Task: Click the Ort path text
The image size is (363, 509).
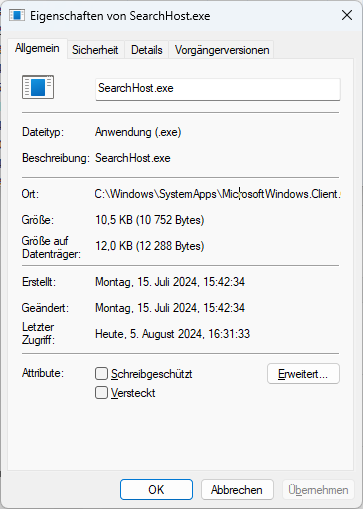Action: tap(218, 194)
